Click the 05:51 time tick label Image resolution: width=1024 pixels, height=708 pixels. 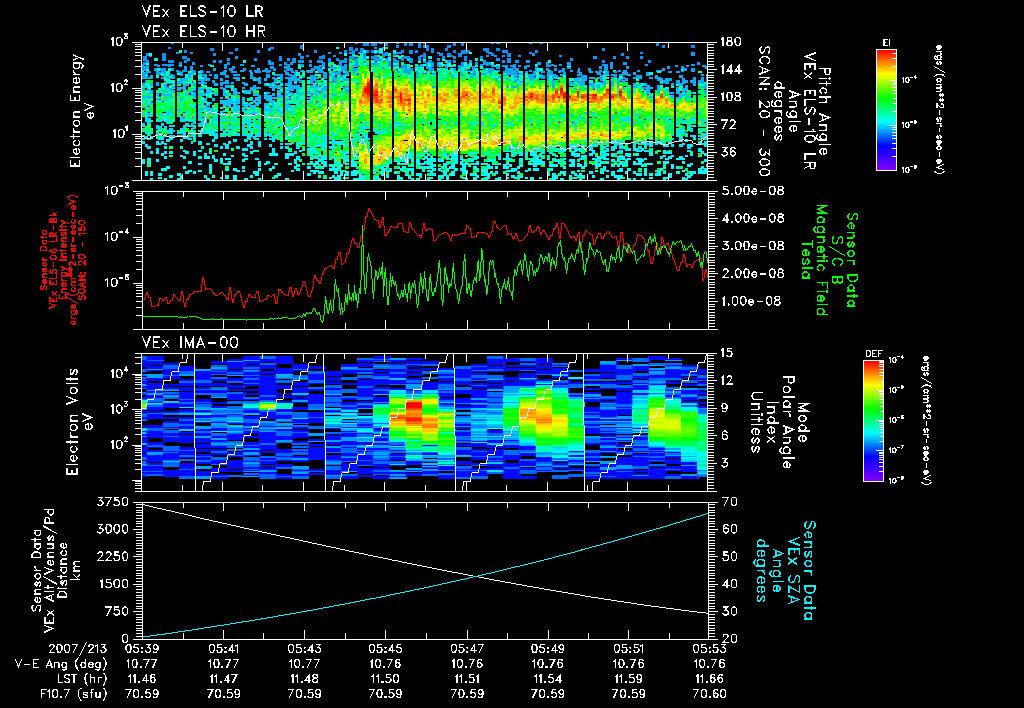628,649
